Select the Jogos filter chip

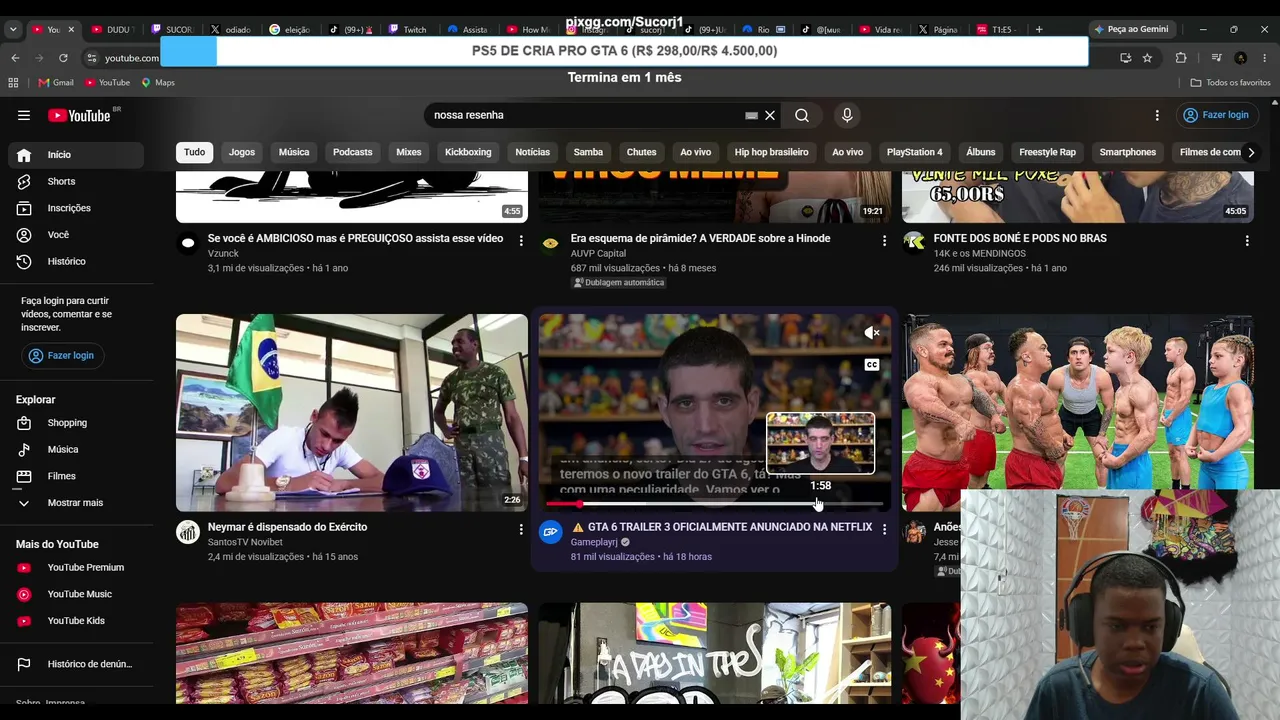[242, 152]
